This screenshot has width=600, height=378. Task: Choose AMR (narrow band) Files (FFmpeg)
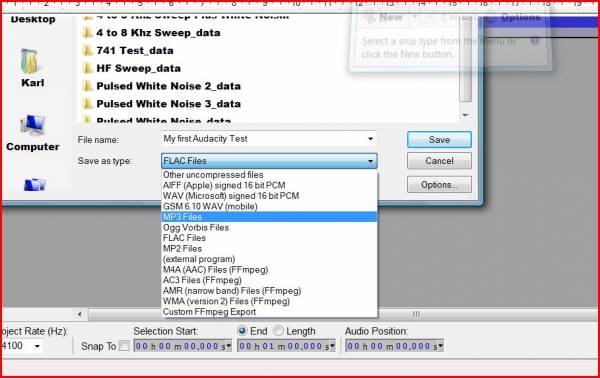coord(269,291)
